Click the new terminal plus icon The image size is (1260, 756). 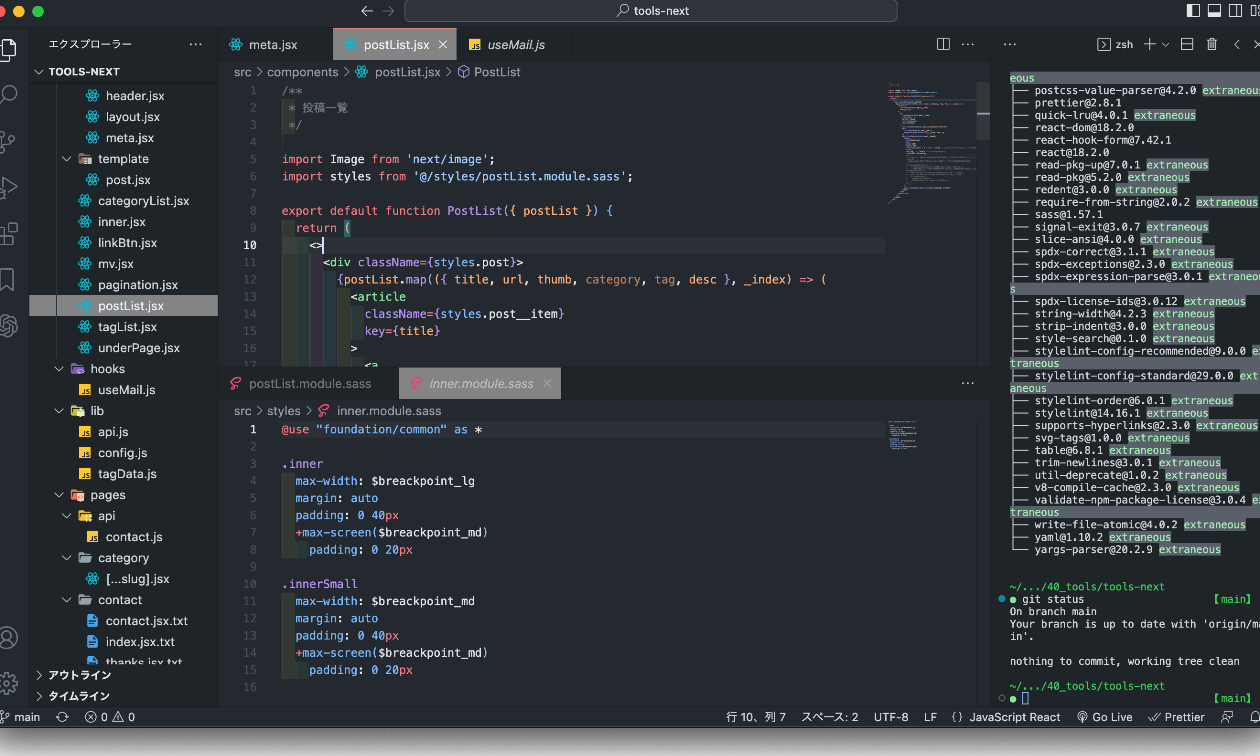1150,44
